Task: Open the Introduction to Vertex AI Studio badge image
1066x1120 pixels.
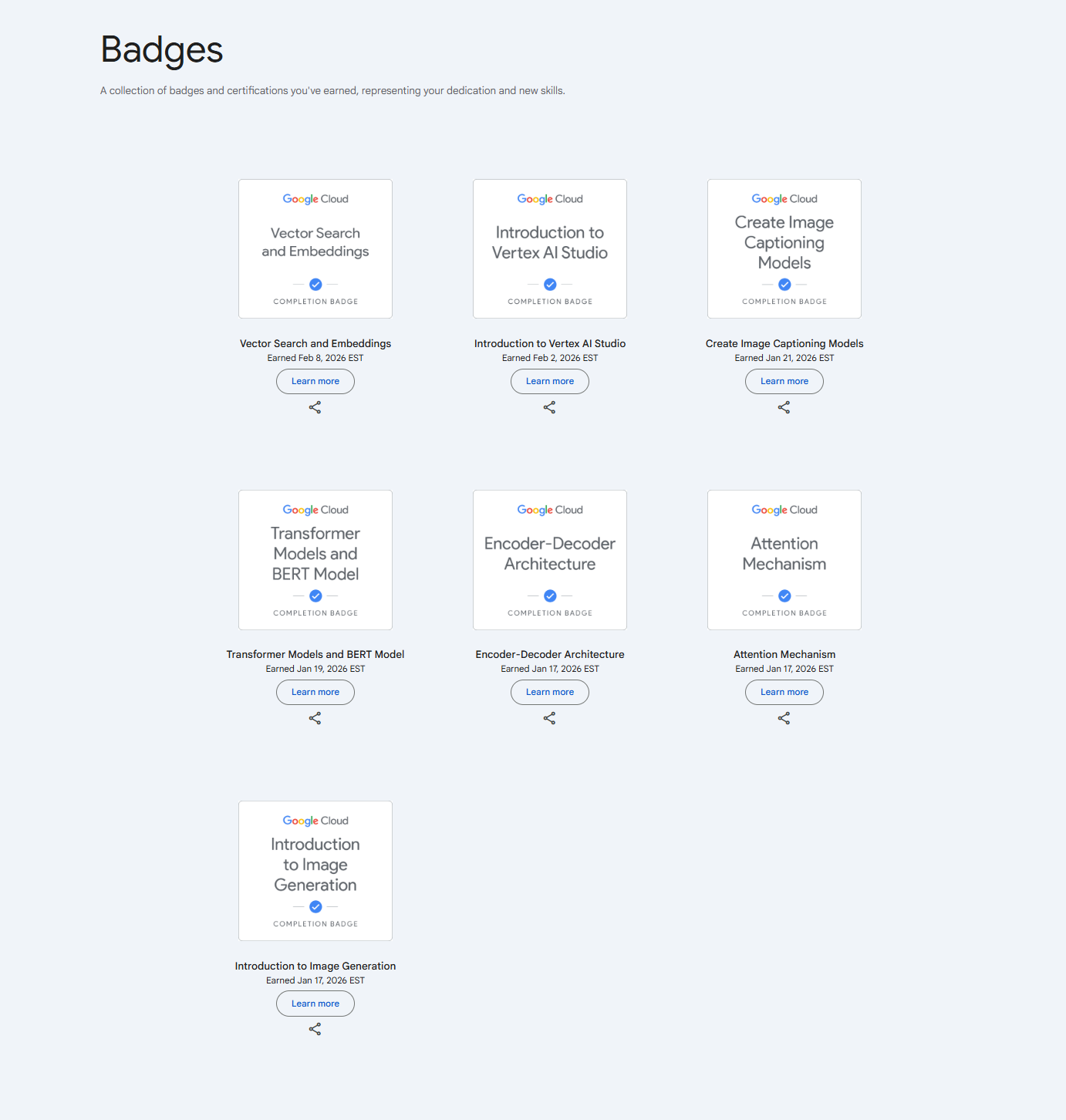Action: (x=550, y=248)
